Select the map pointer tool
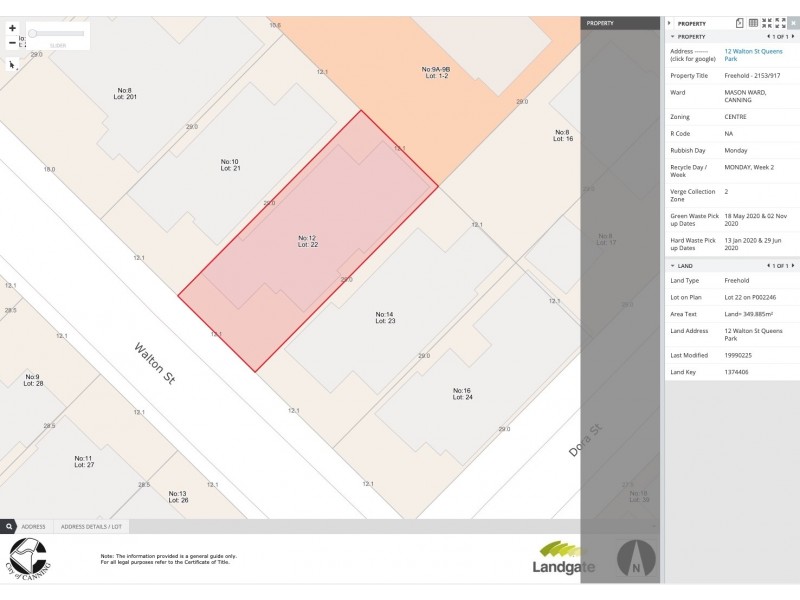The width and height of the screenshot is (800, 600). [x=12, y=64]
